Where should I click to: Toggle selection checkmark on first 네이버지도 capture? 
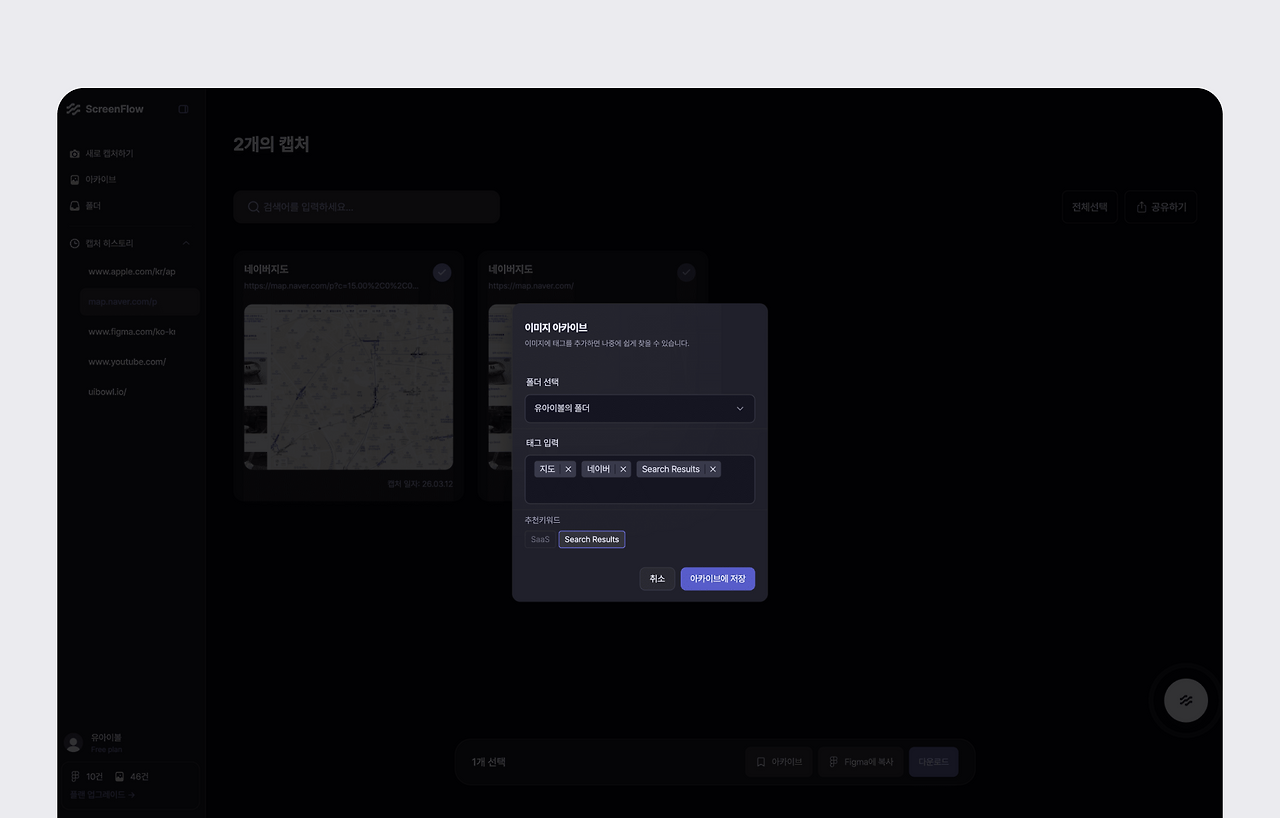(442, 271)
